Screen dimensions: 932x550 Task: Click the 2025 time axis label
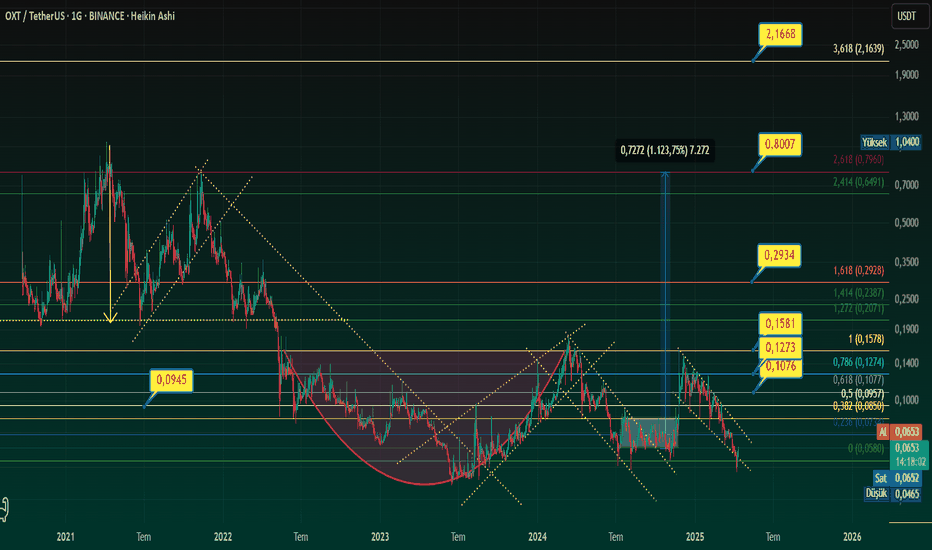[695, 537]
